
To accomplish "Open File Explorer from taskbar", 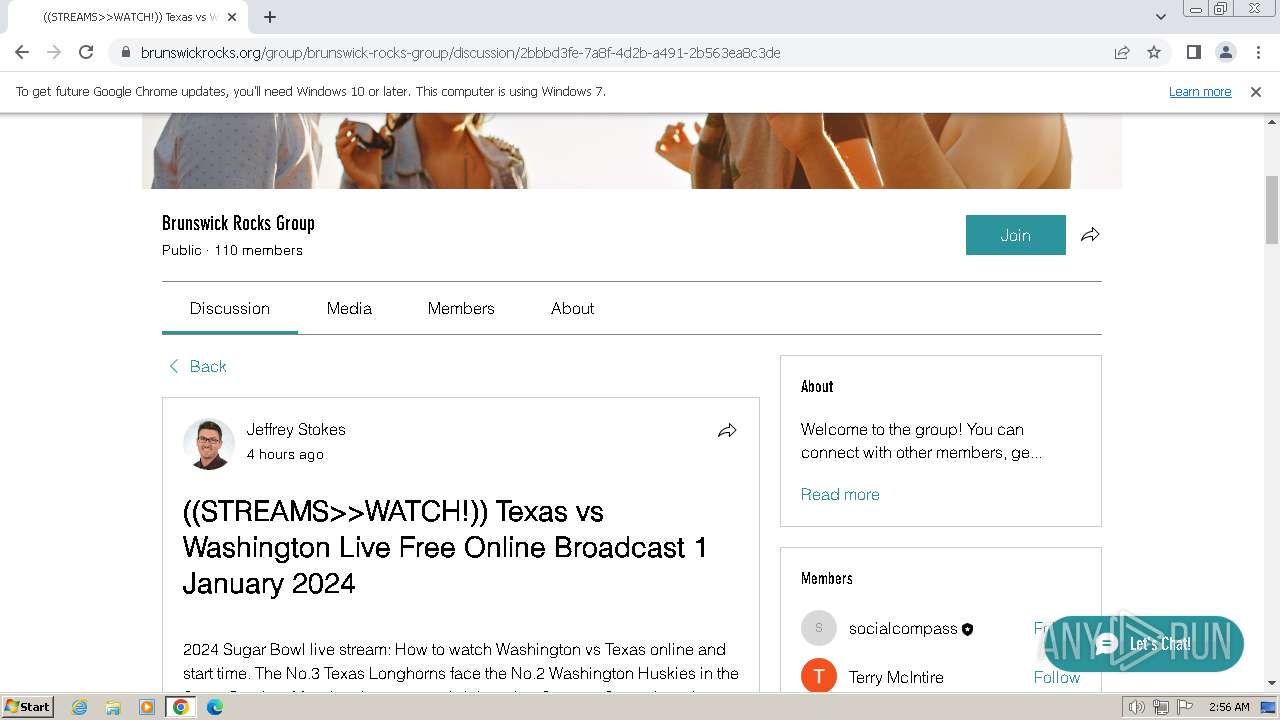I will pos(113,707).
